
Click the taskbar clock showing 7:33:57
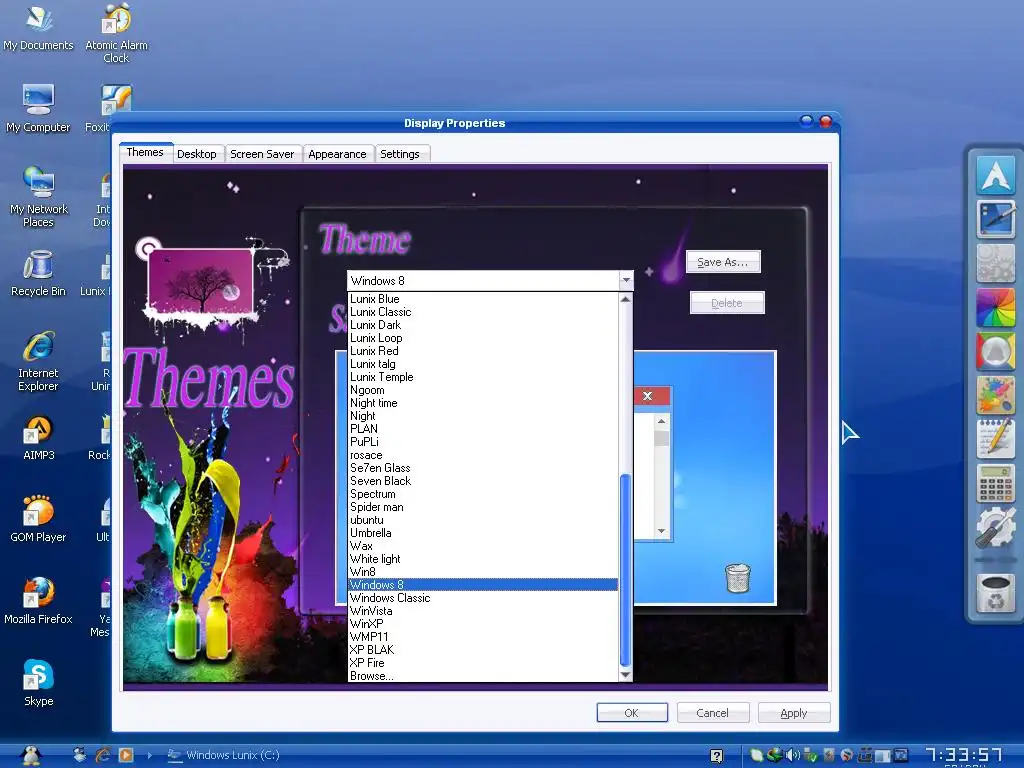point(964,756)
